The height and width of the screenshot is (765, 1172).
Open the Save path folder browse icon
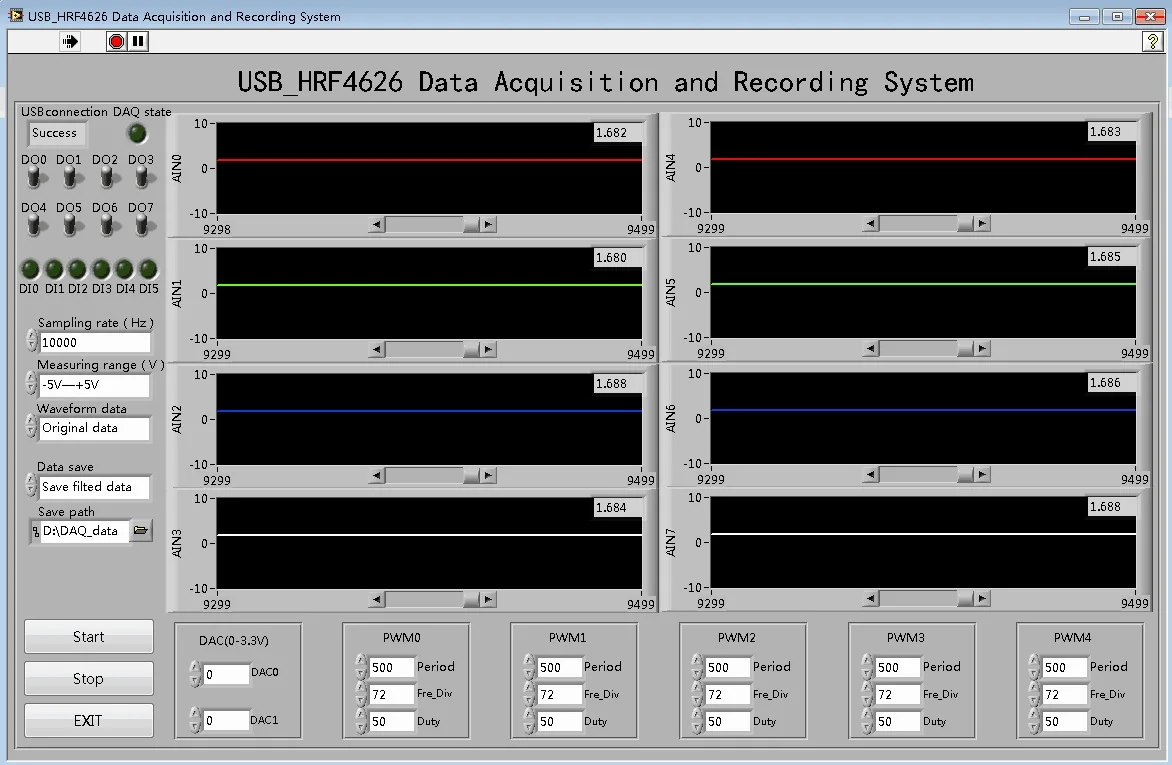coord(141,530)
